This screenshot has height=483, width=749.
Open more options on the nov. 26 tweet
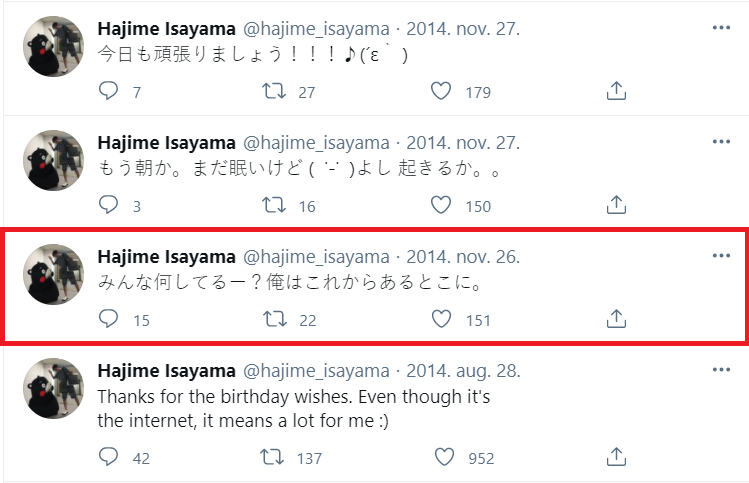pos(721,256)
